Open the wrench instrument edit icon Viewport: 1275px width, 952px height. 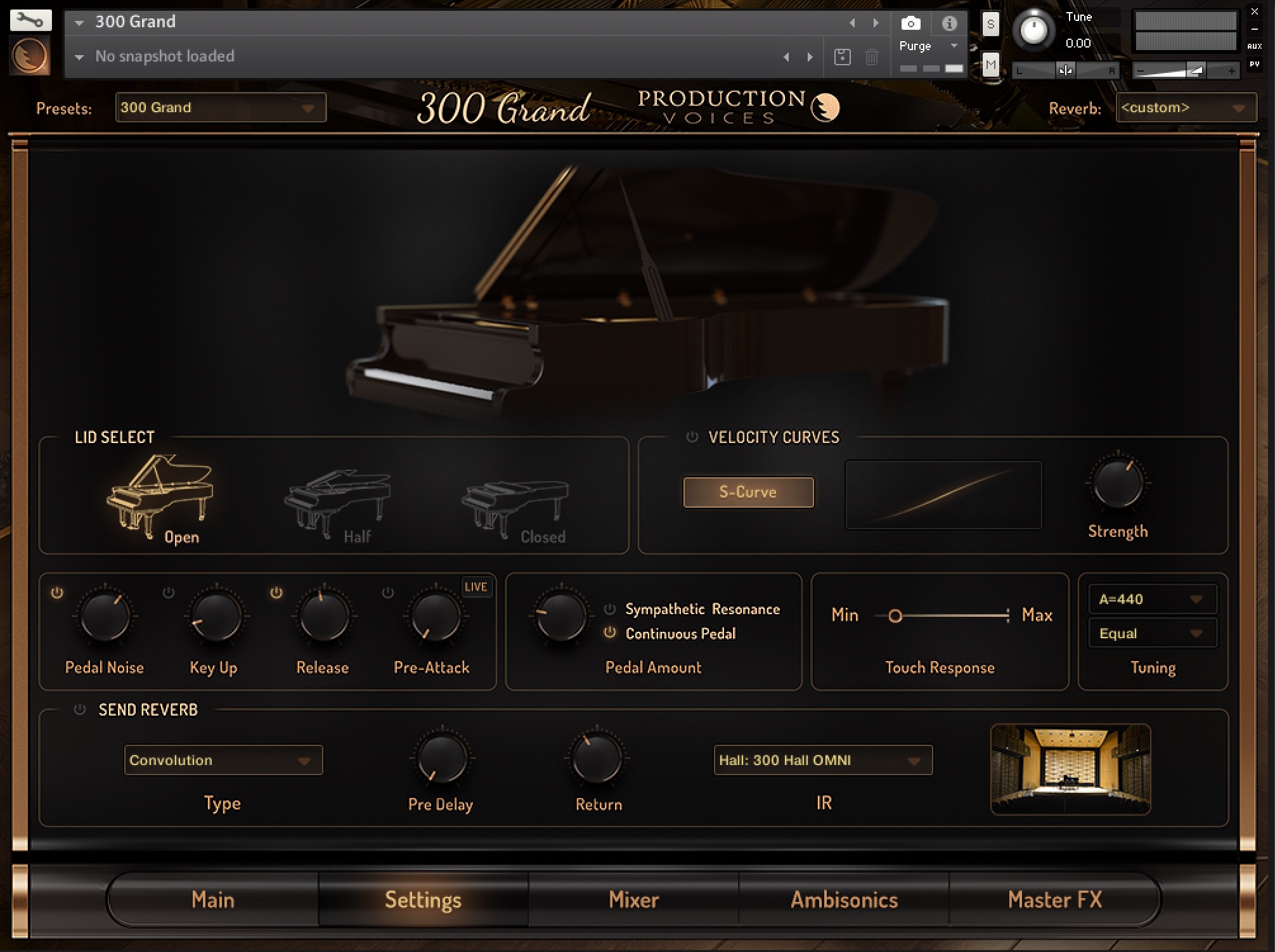(30, 20)
